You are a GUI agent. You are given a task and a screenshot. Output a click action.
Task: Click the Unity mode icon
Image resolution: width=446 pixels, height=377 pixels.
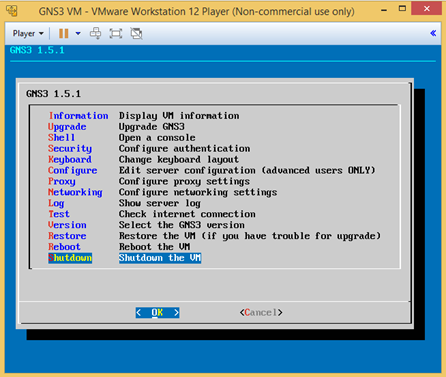click(136, 33)
